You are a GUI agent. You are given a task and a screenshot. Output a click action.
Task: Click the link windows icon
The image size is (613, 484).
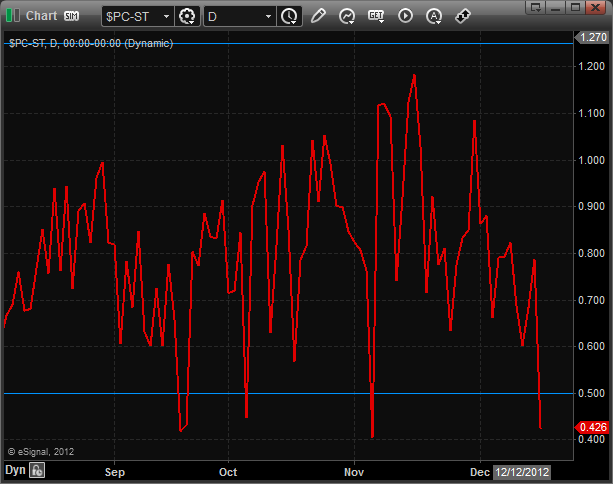463,16
